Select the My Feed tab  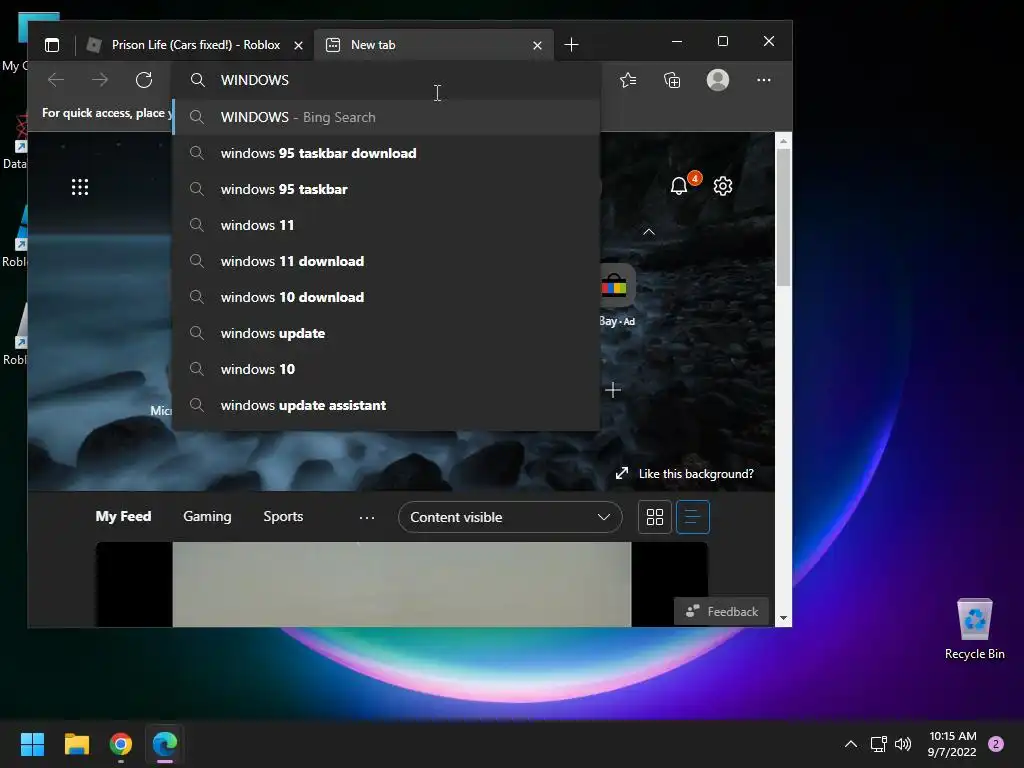[x=123, y=516]
